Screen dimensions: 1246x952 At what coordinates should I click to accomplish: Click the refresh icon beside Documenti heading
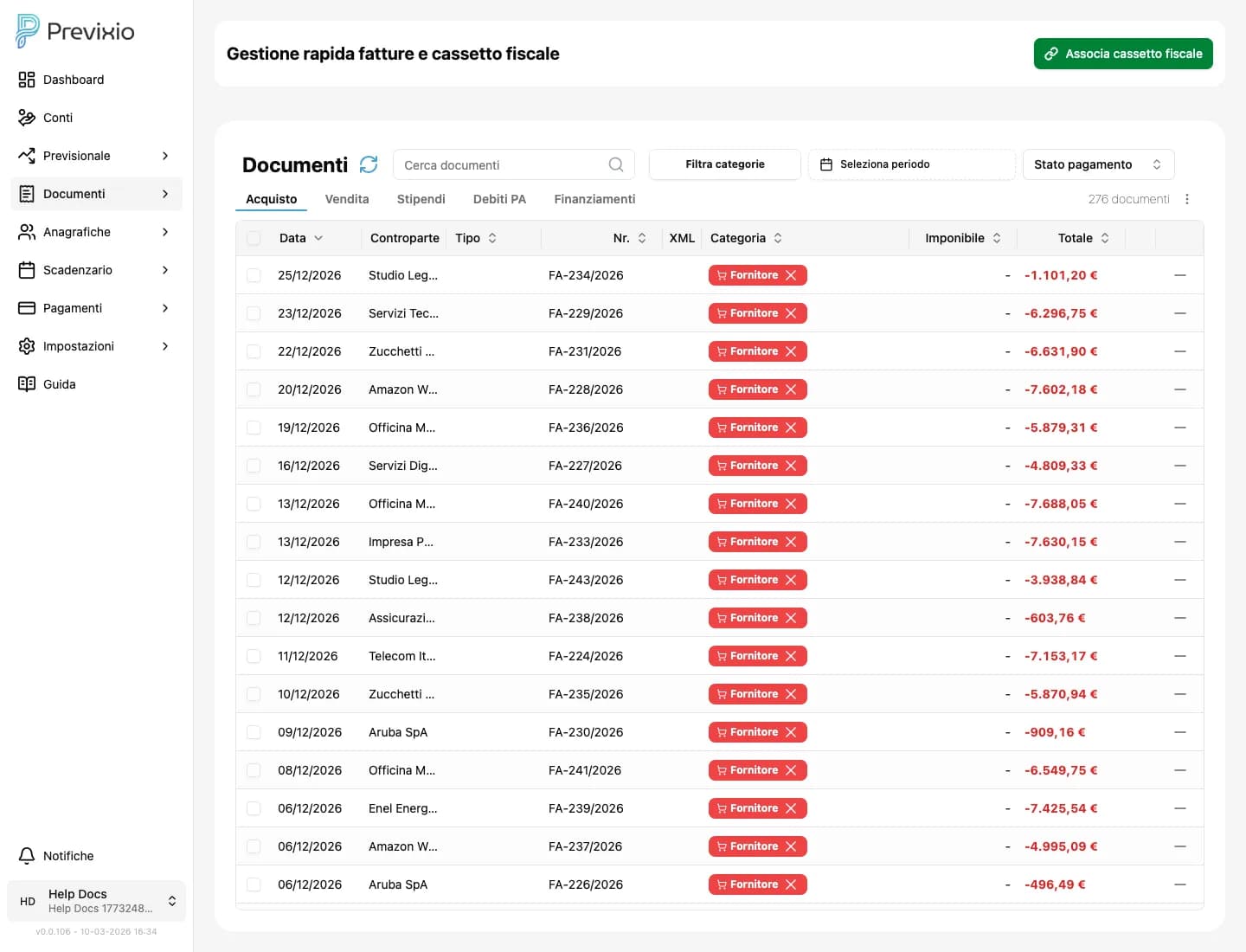coord(369,164)
